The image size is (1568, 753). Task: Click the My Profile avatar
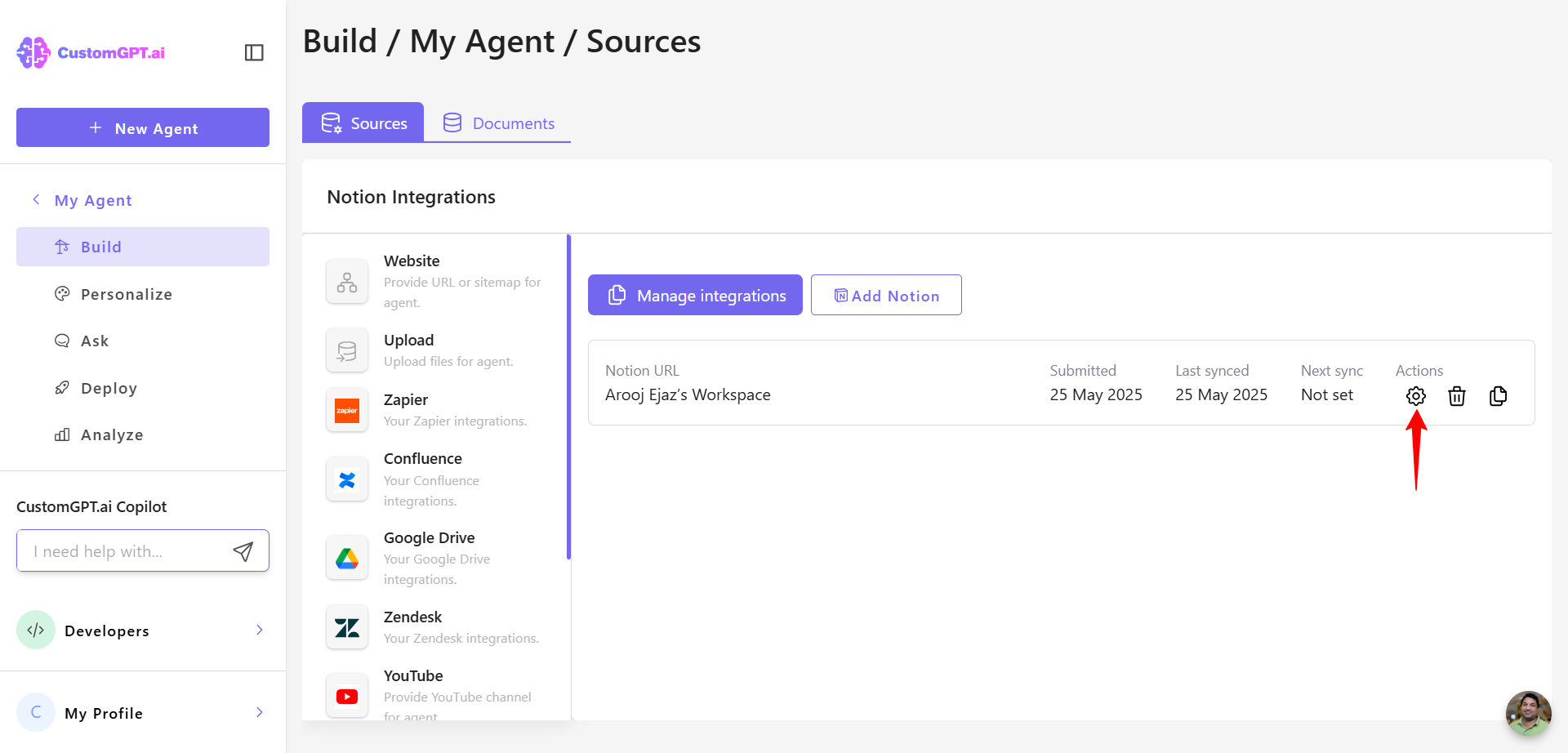click(36, 712)
